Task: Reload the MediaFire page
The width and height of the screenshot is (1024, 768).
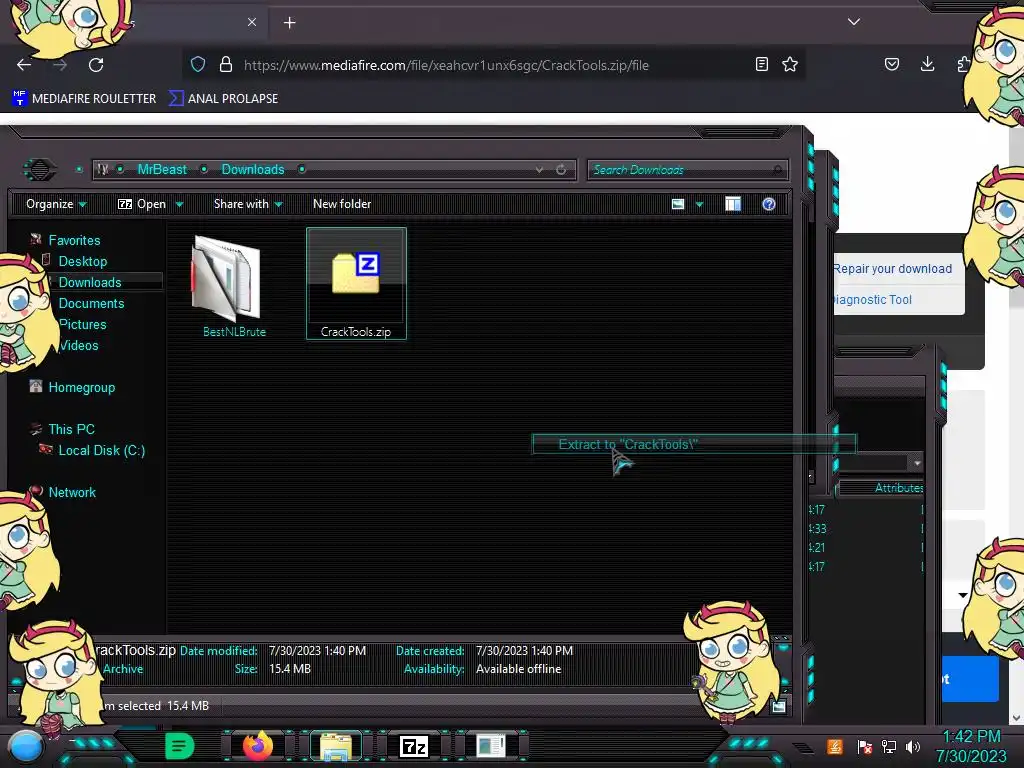Action: coord(96,65)
